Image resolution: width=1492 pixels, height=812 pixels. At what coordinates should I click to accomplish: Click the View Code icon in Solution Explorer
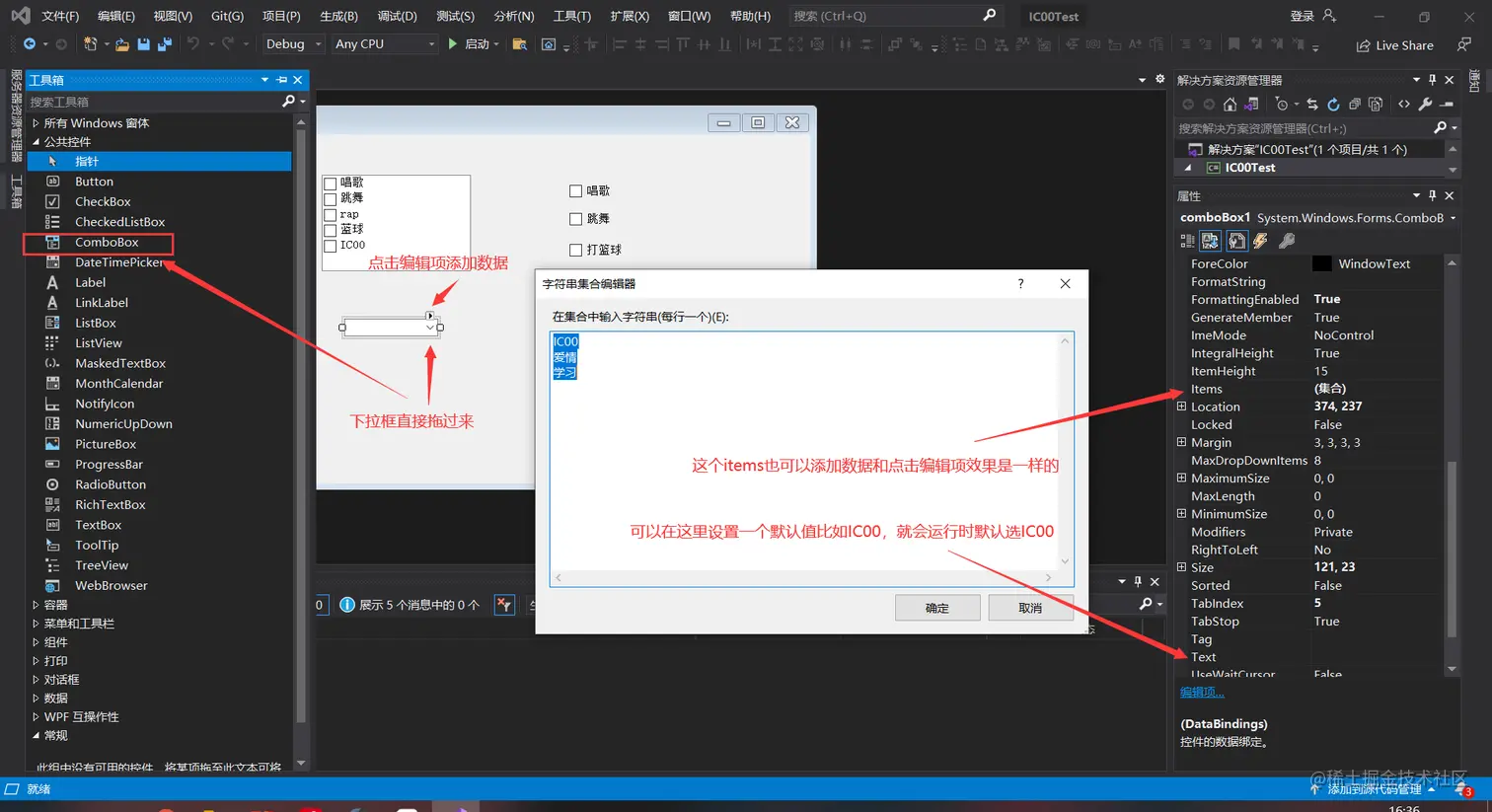1404,104
